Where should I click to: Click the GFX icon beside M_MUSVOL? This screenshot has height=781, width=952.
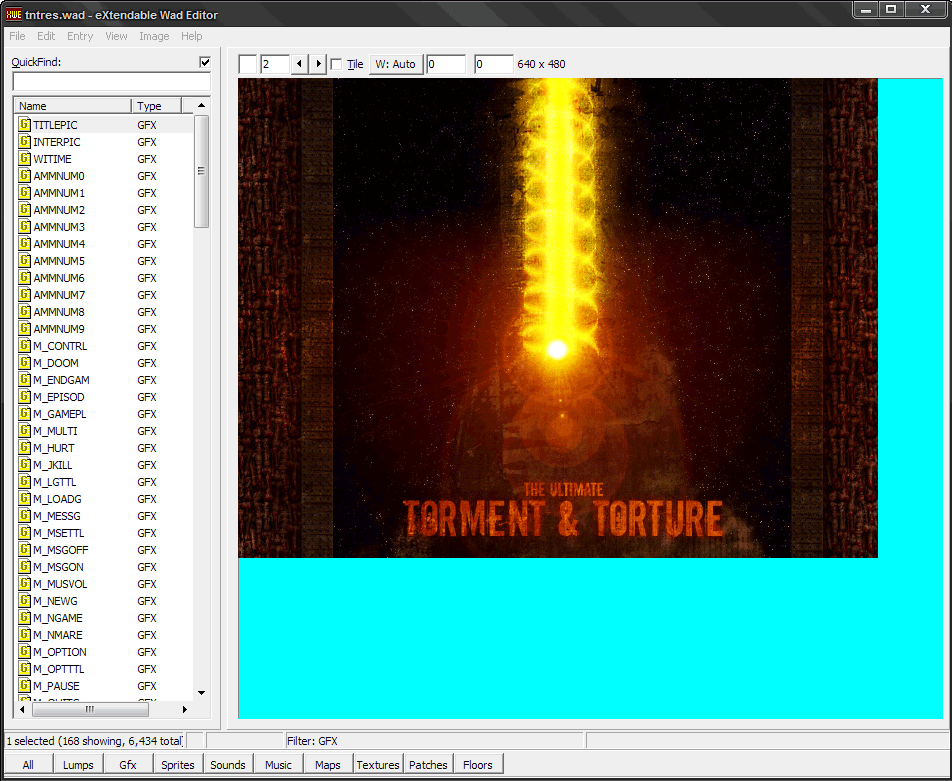coord(24,584)
